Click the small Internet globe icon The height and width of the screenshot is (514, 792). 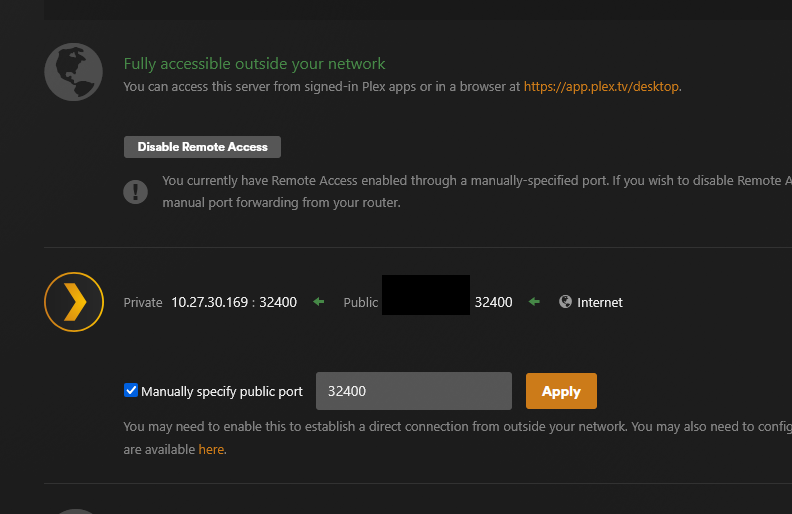pos(566,302)
